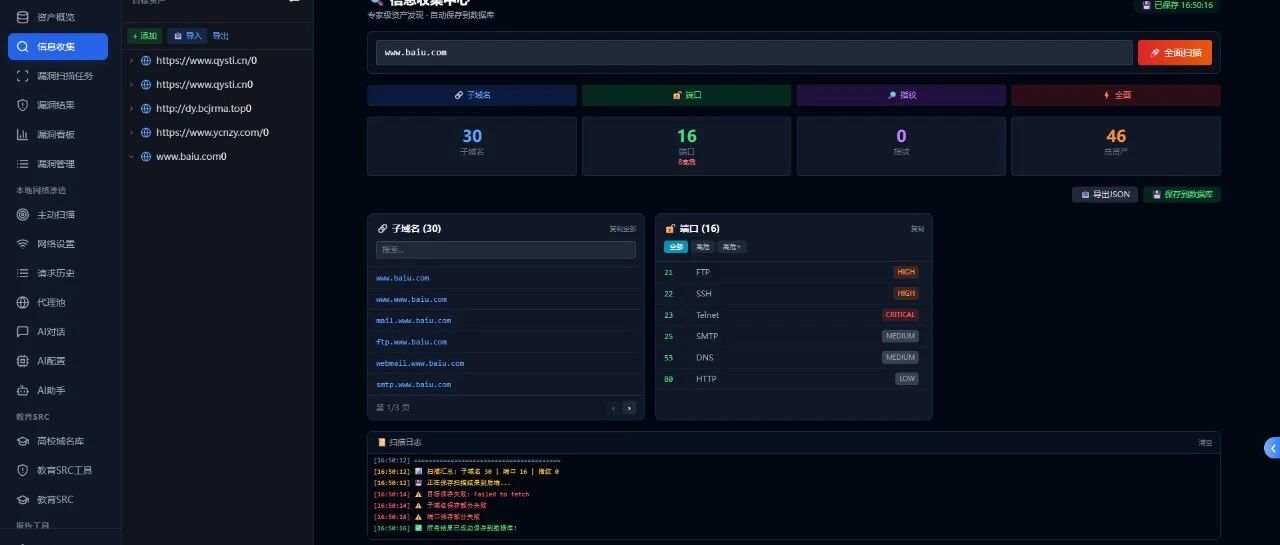Select the 全部 port filter
This screenshot has width=1280, height=545.
pos(677,247)
